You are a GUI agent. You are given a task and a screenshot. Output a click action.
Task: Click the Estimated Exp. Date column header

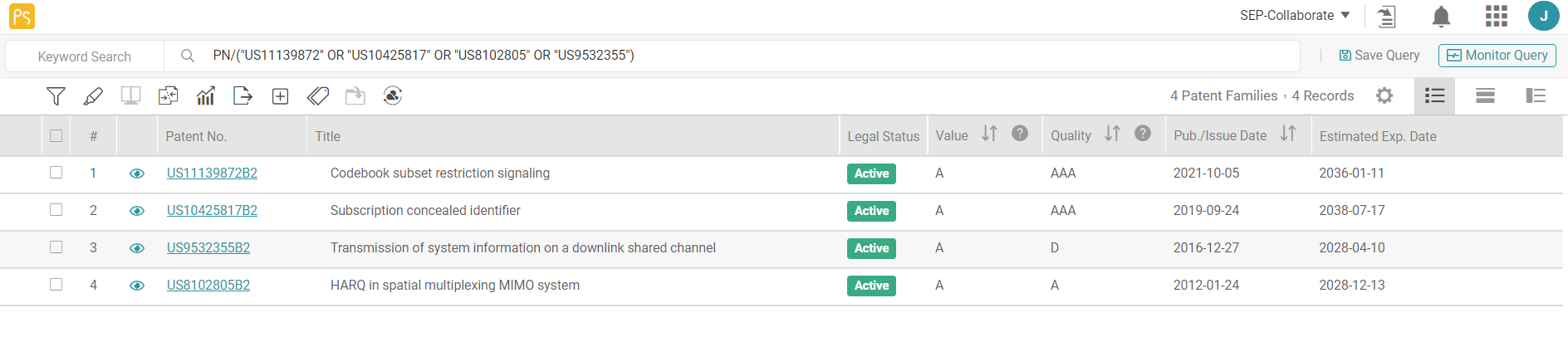(x=1378, y=136)
